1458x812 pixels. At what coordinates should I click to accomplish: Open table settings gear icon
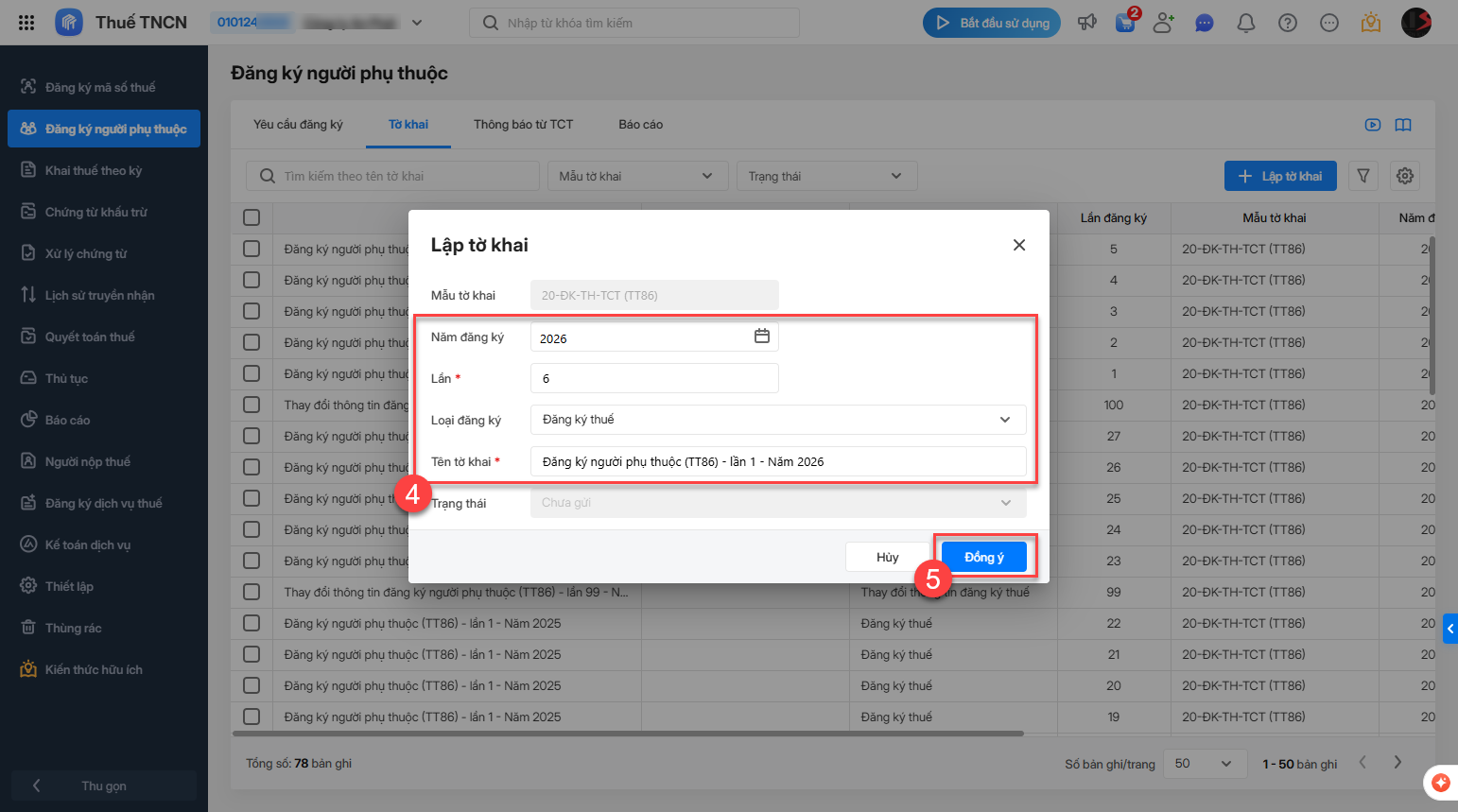[1405, 176]
